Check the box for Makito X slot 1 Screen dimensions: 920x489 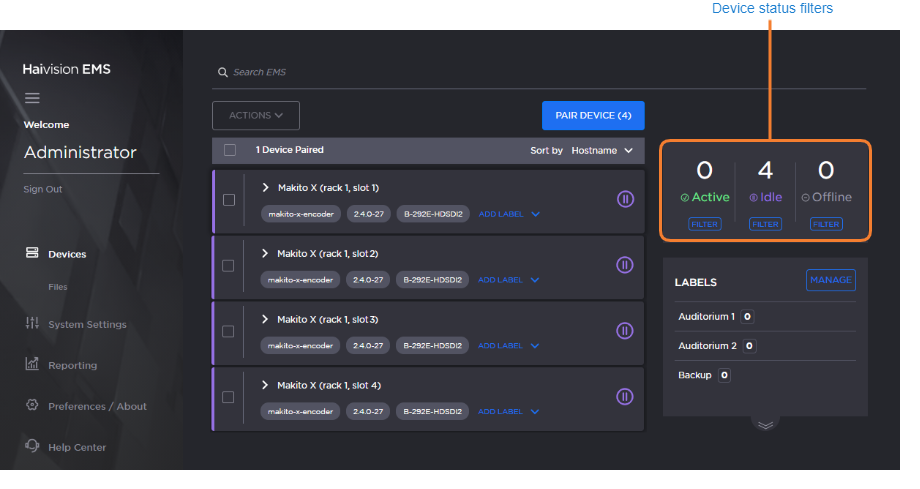(229, 200)
